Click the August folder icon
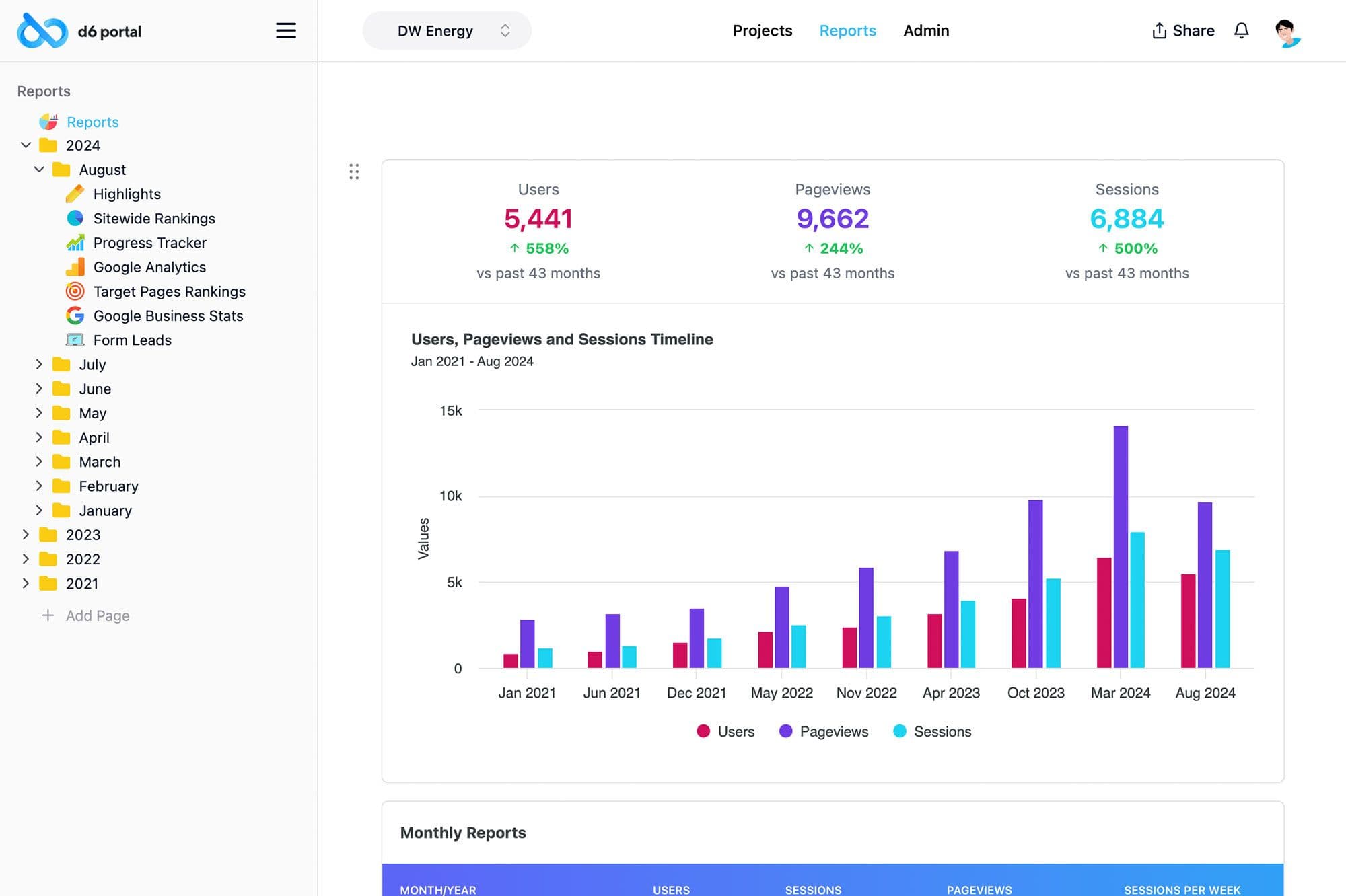Image resolution: width=1346 pixels, height=896 pixels. pos(61,170)
